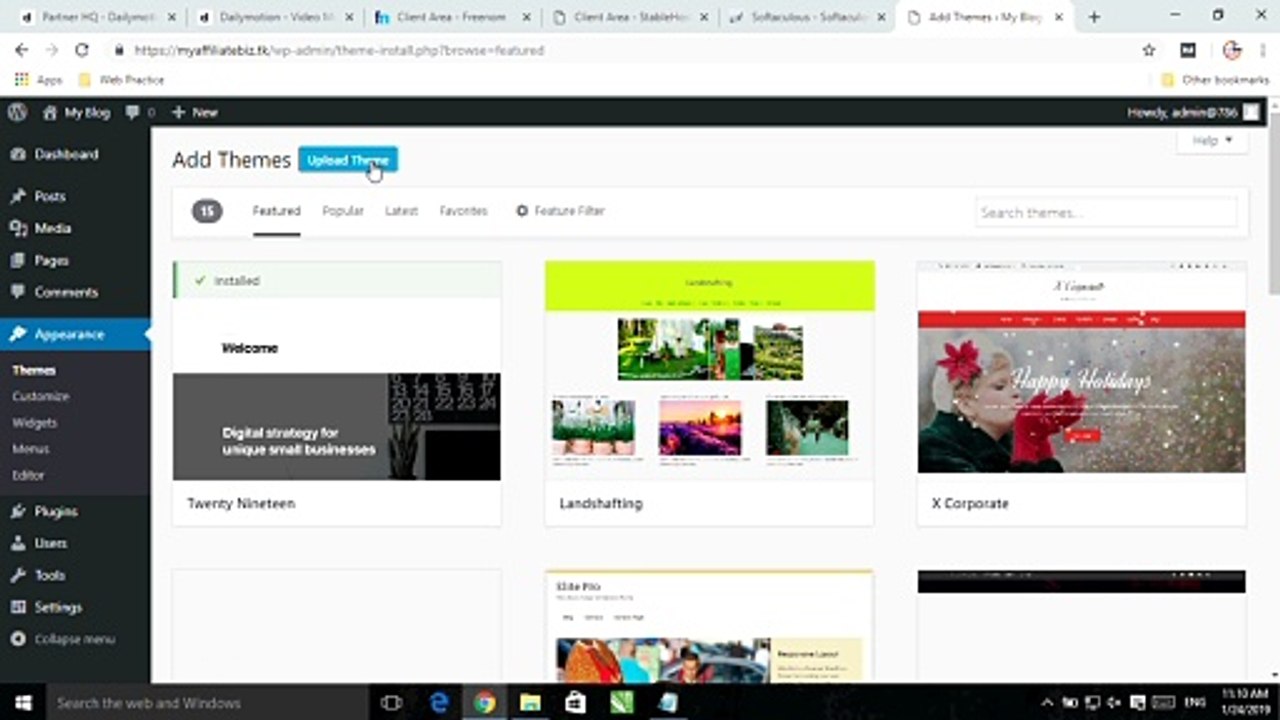
Task: Click the Search themes field
Action: click(x=1106, y=212)
